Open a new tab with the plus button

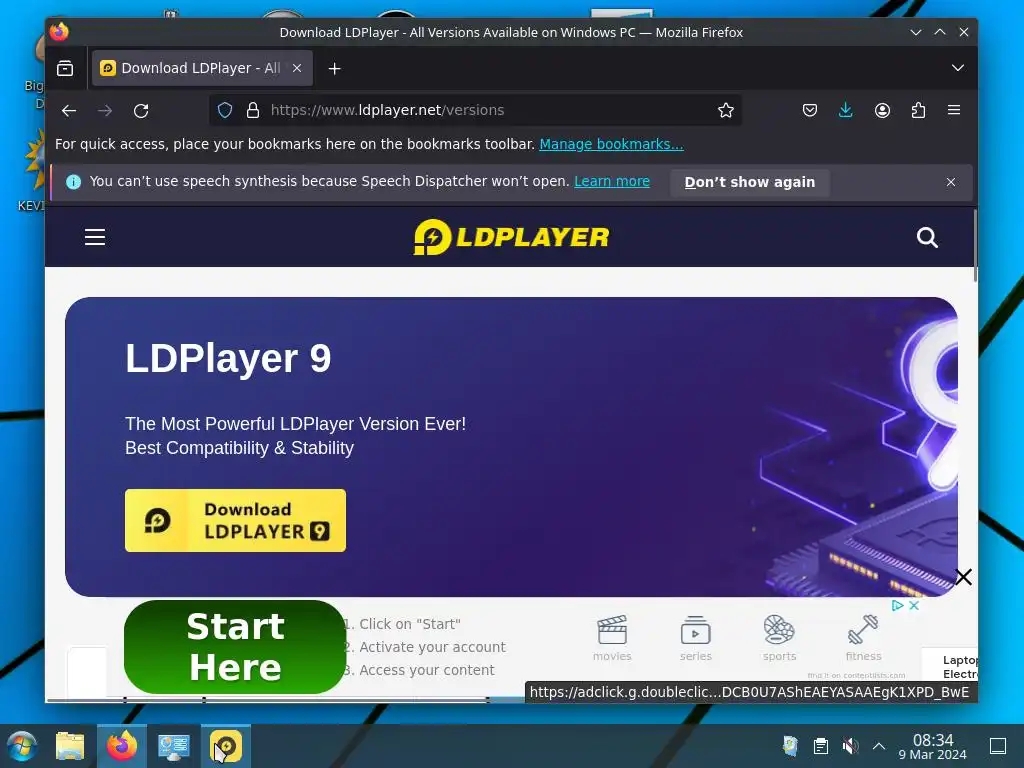point(334,69)
